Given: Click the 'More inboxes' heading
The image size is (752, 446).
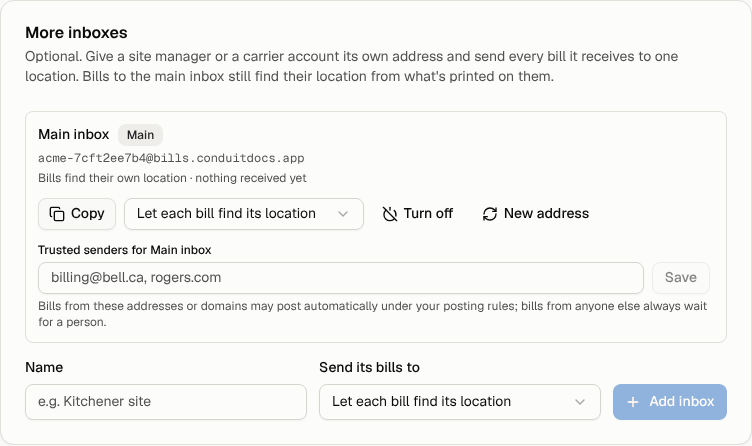Looking at the screenshot, I should click(76, 33).
